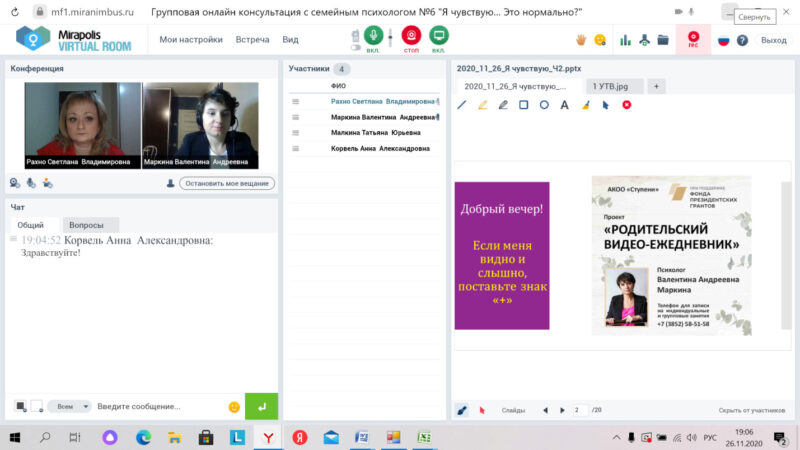The height and width of the screenshot is (450, 800).
Task: Switch to the Общий chat tab
Action: click(31, 225)
